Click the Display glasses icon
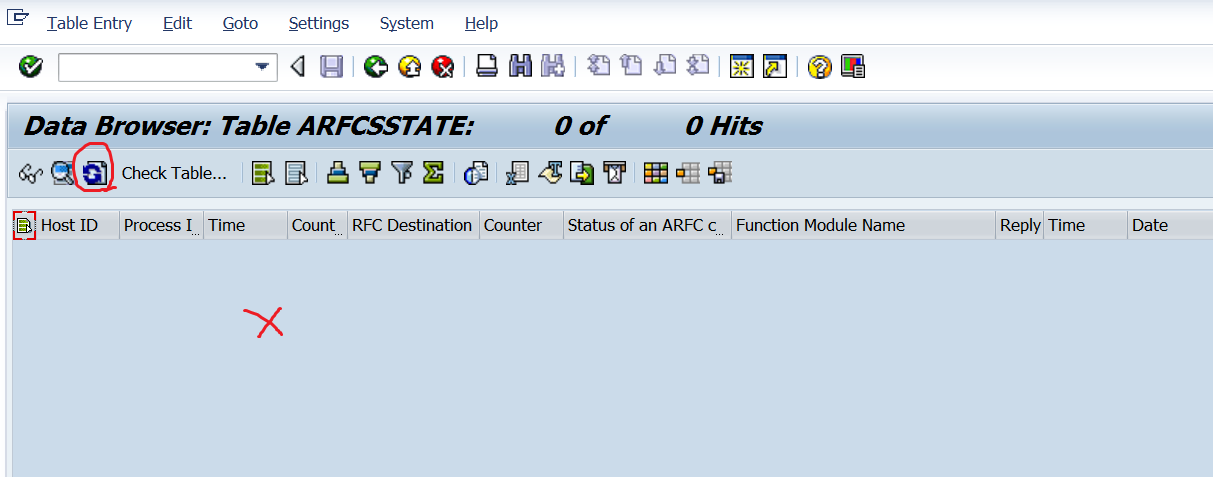 click(31, 173)
